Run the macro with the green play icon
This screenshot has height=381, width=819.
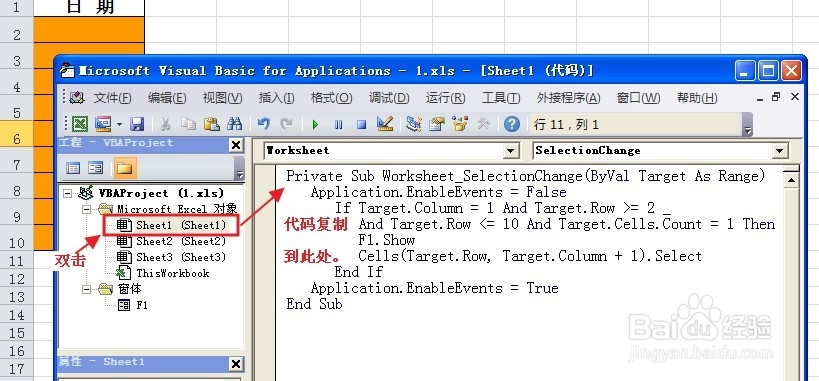(x=315, y=124)
